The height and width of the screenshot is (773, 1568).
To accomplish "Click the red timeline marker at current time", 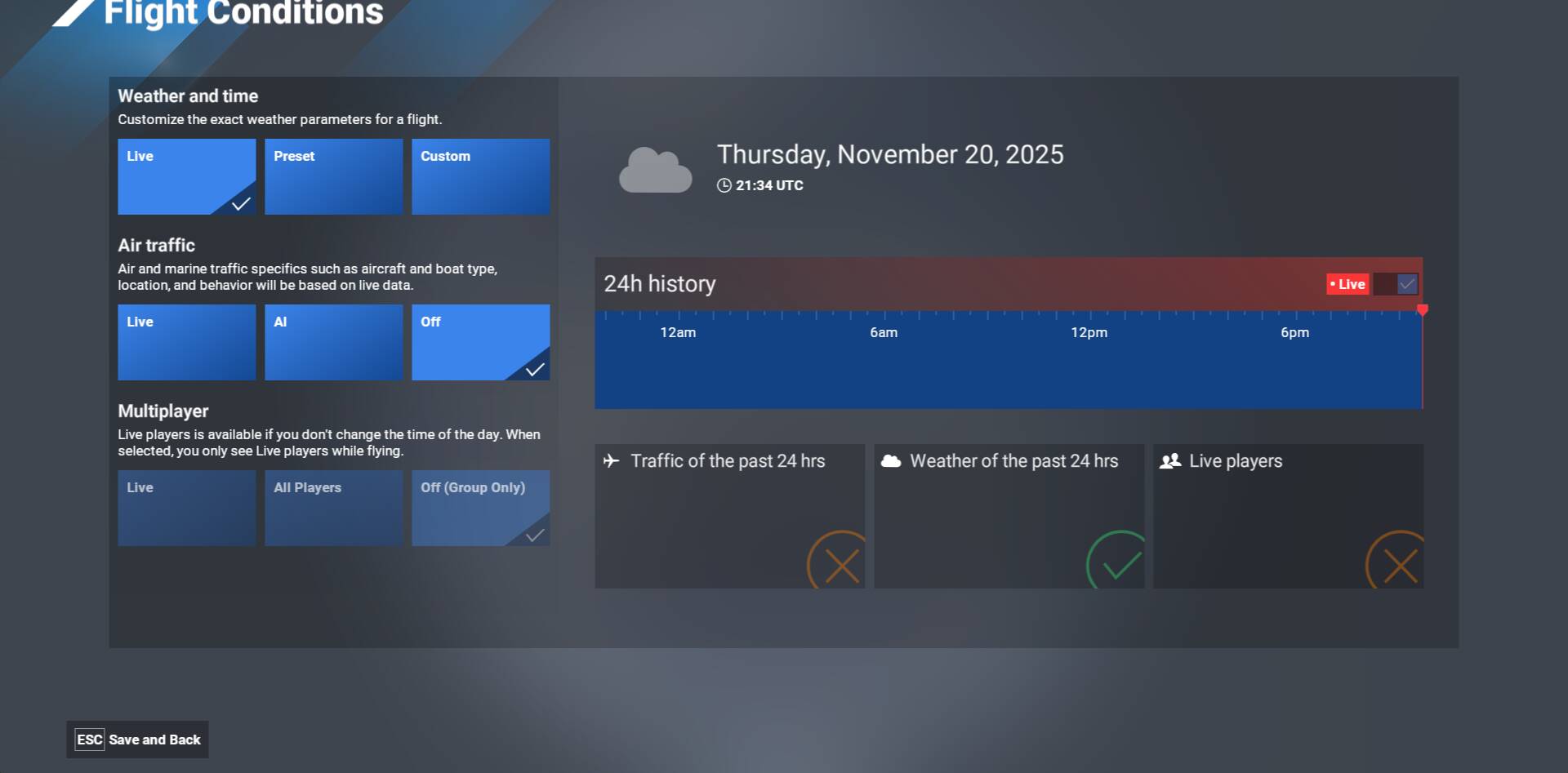I will tap(1423, 310).
